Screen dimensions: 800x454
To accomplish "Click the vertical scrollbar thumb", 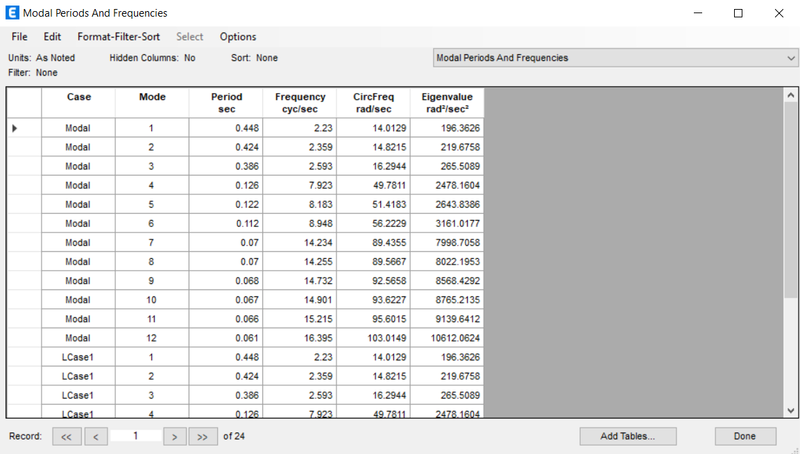I will (x=790, y=200).
